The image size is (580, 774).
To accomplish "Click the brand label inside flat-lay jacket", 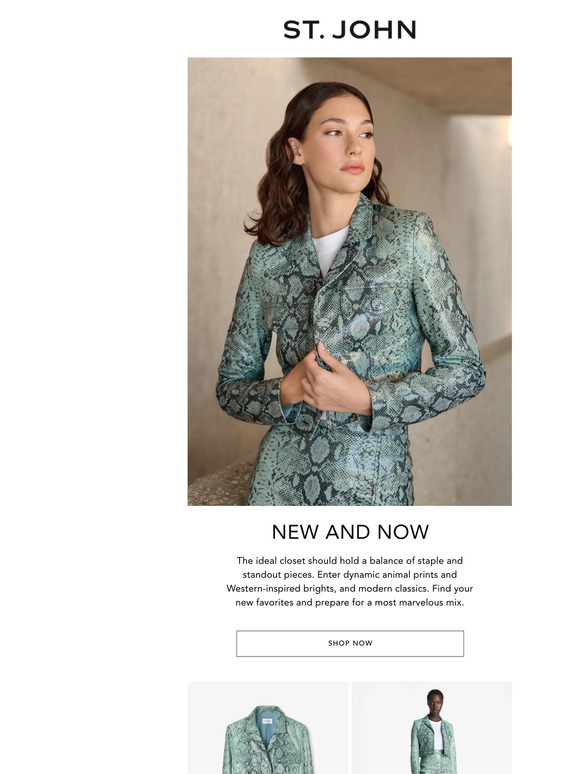I will tap(267, 721).
